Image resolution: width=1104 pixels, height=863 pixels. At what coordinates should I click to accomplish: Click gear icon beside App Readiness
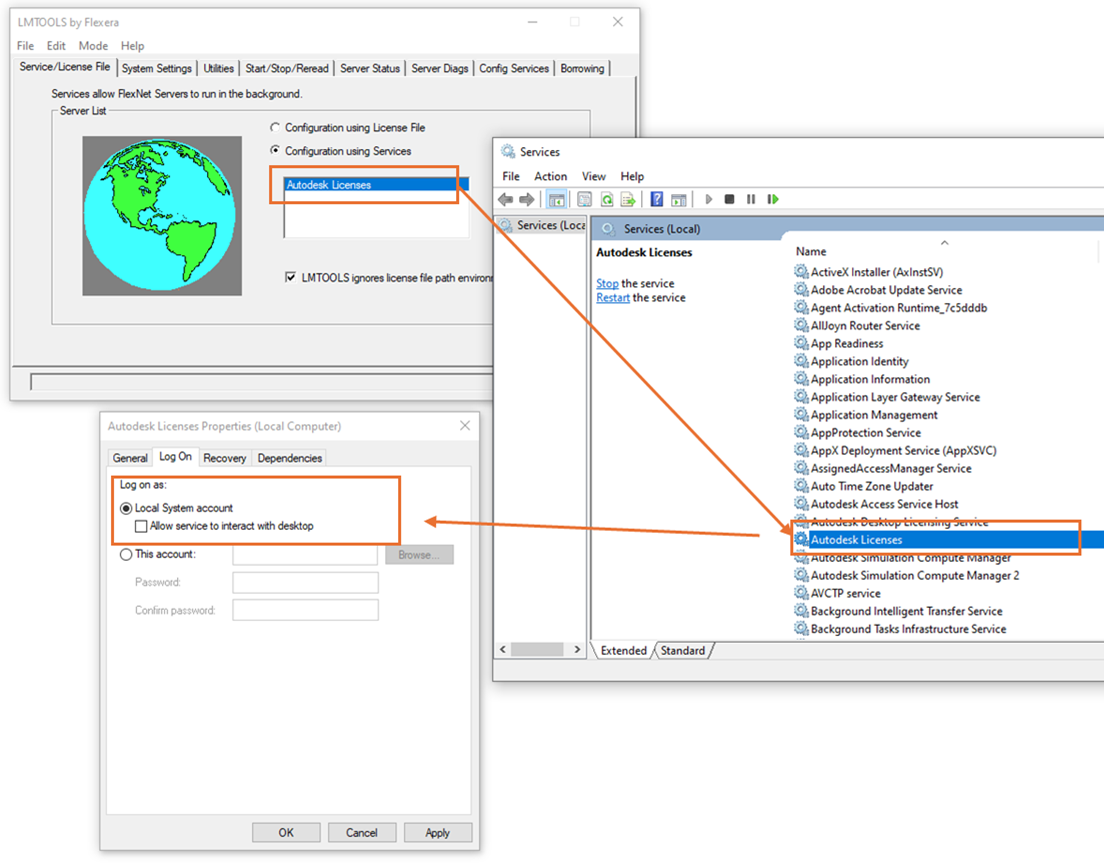click(801, 343)
